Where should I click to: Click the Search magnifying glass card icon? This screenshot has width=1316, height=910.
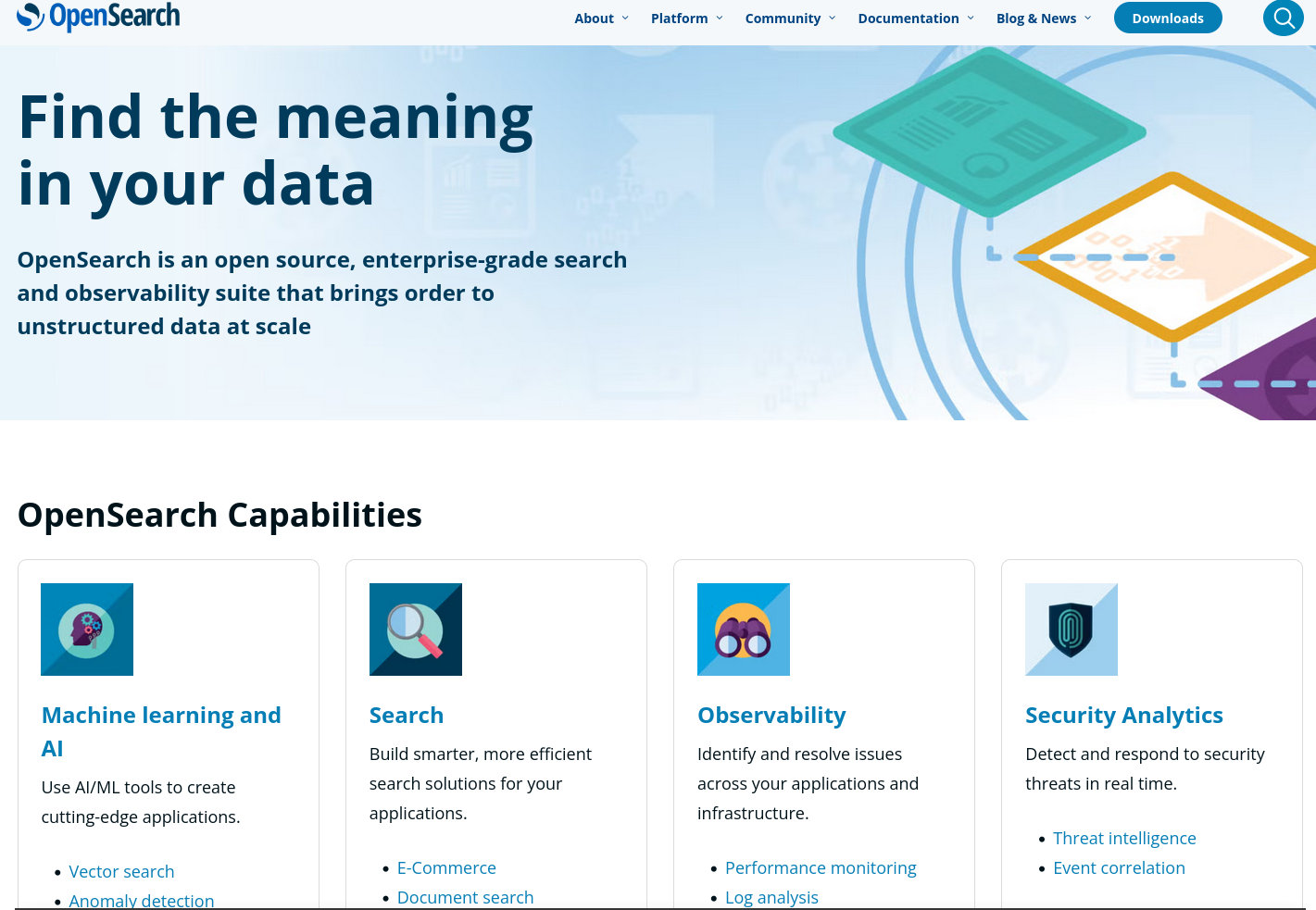click(415, 630)
